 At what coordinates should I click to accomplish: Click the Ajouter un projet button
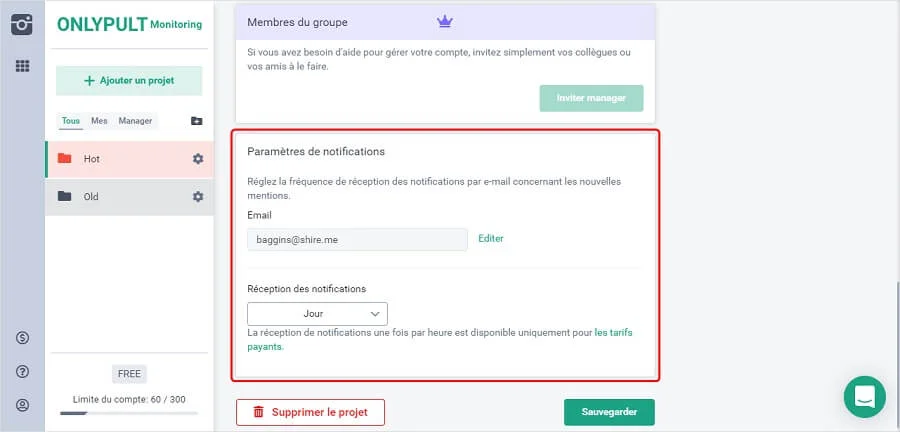129,80
